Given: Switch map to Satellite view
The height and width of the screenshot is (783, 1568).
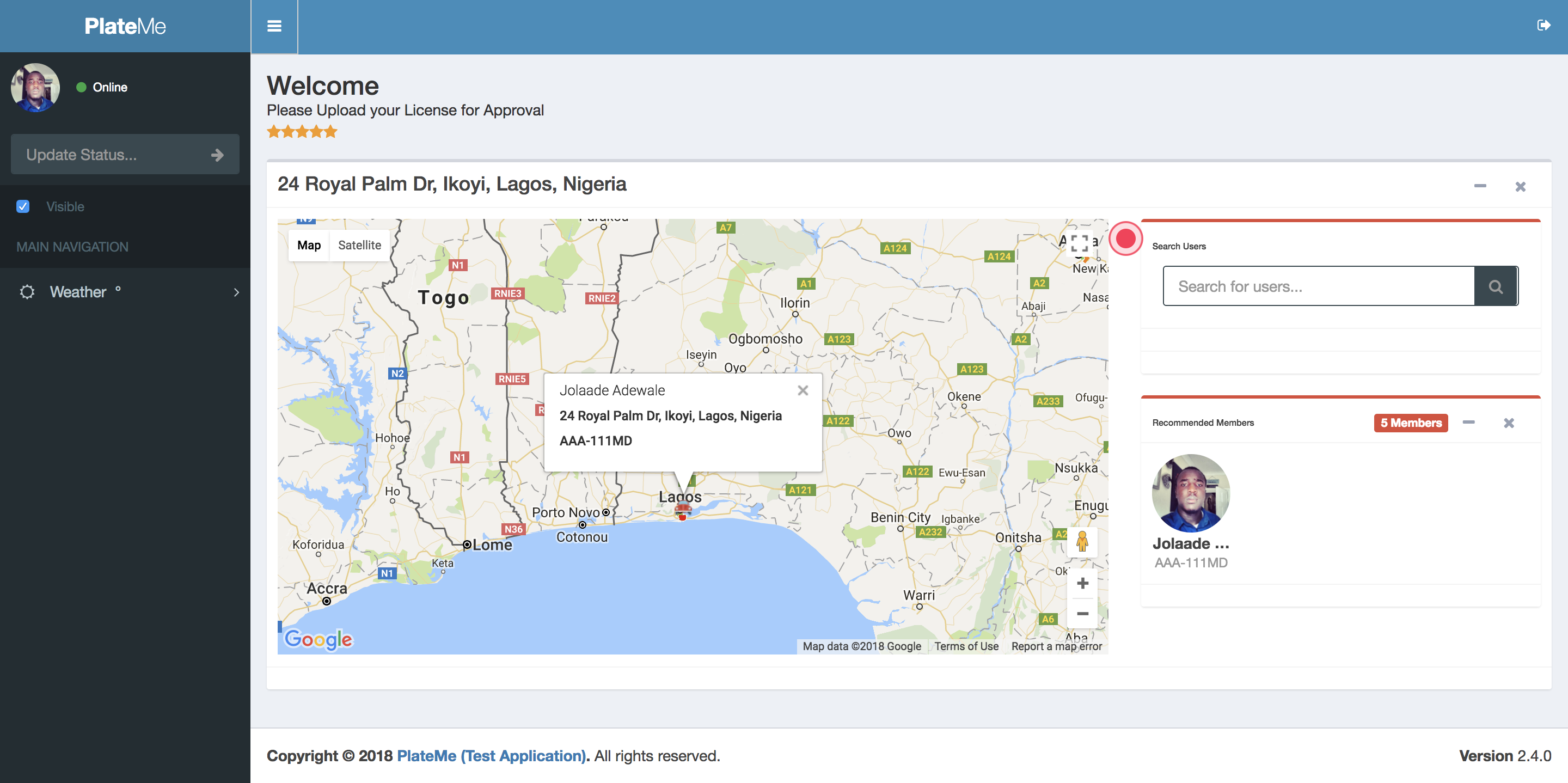Looking at the screenshot, I should (x=359, y=245).
